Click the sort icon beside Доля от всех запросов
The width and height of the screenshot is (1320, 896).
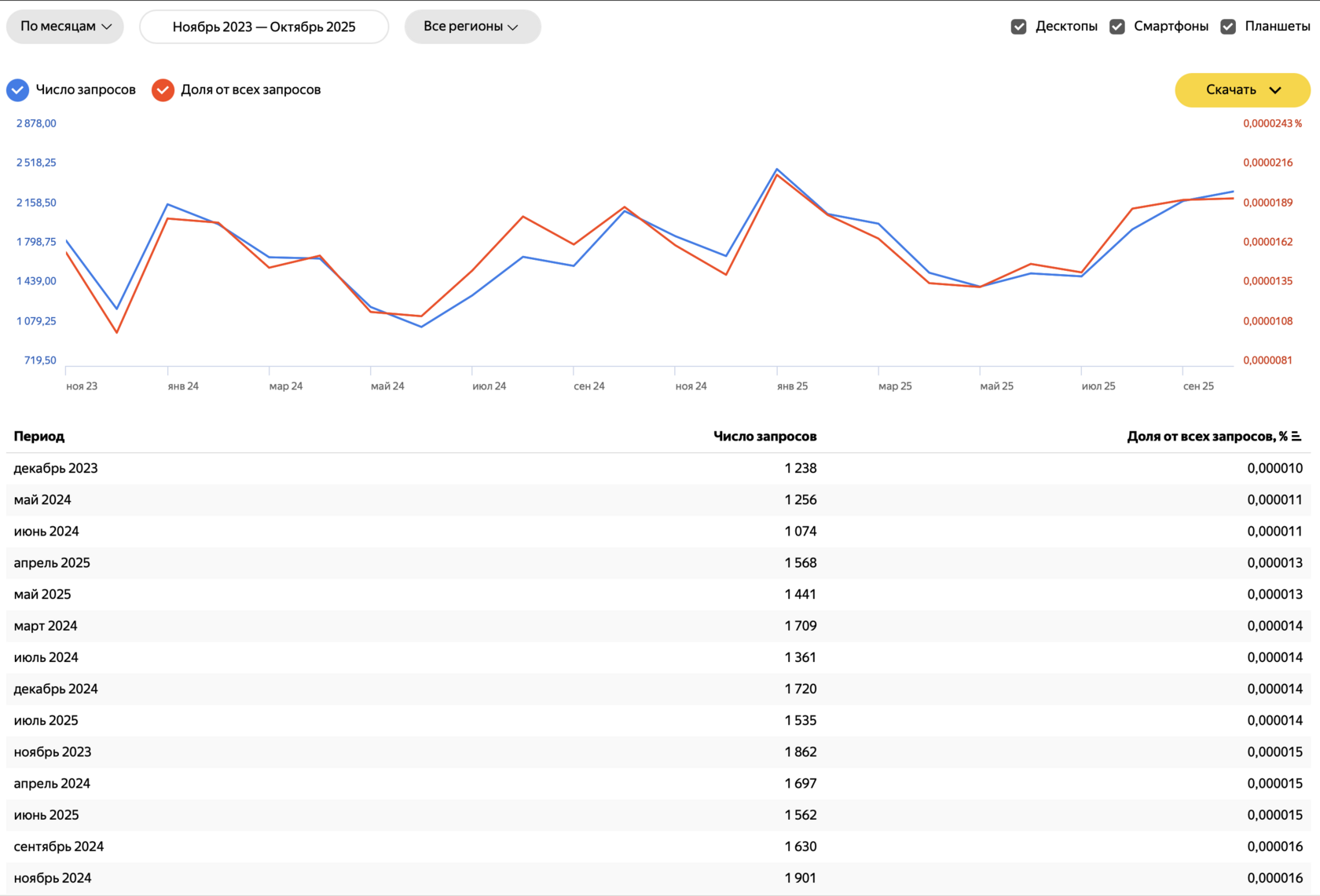click(x=1296, y=437)
